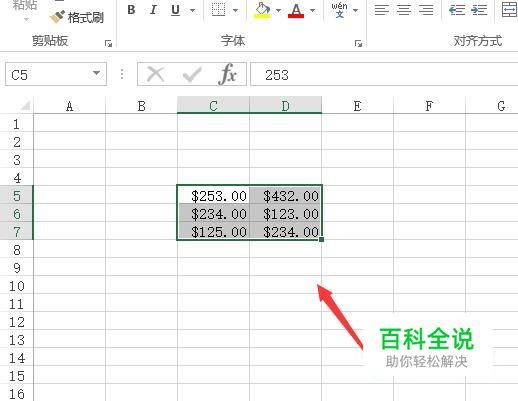518x401 pixels.
Task: Open phonetic guide dropdown arrow
Action: (355, 10)
